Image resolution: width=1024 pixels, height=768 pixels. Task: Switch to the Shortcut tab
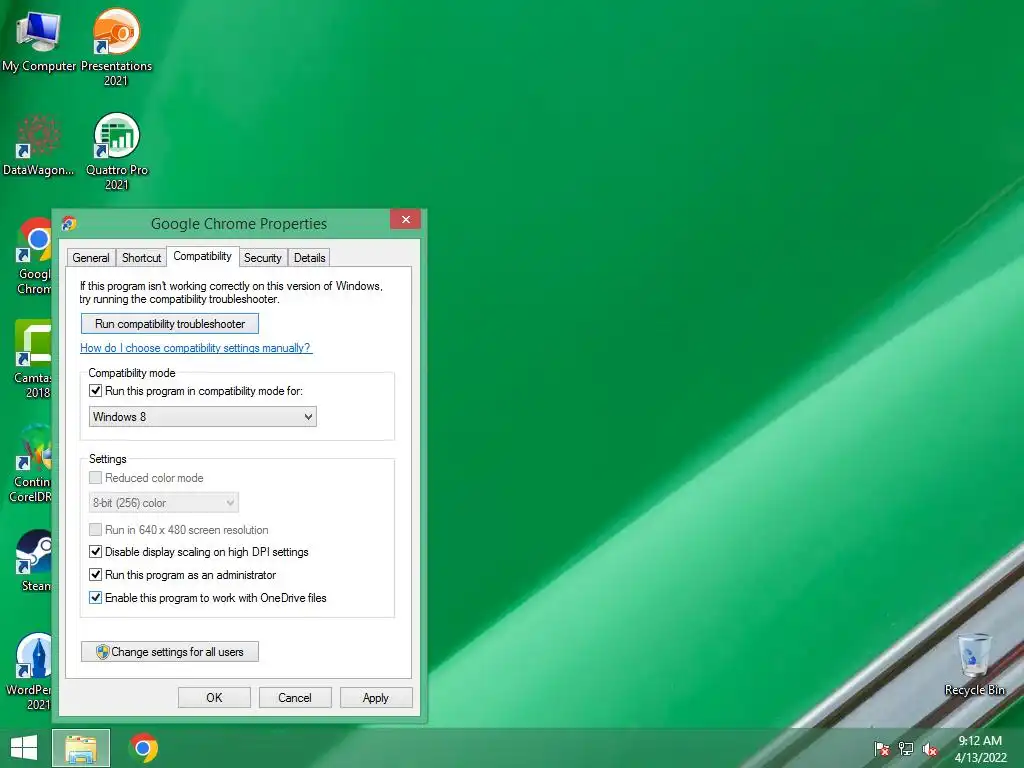[x=141, y=257]
